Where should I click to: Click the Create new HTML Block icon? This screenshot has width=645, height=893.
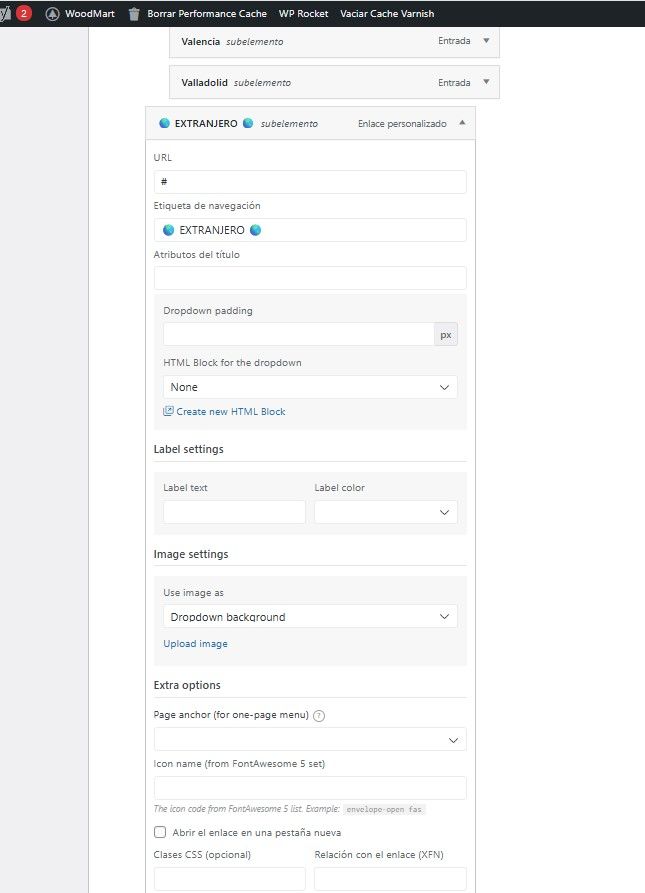168,411
